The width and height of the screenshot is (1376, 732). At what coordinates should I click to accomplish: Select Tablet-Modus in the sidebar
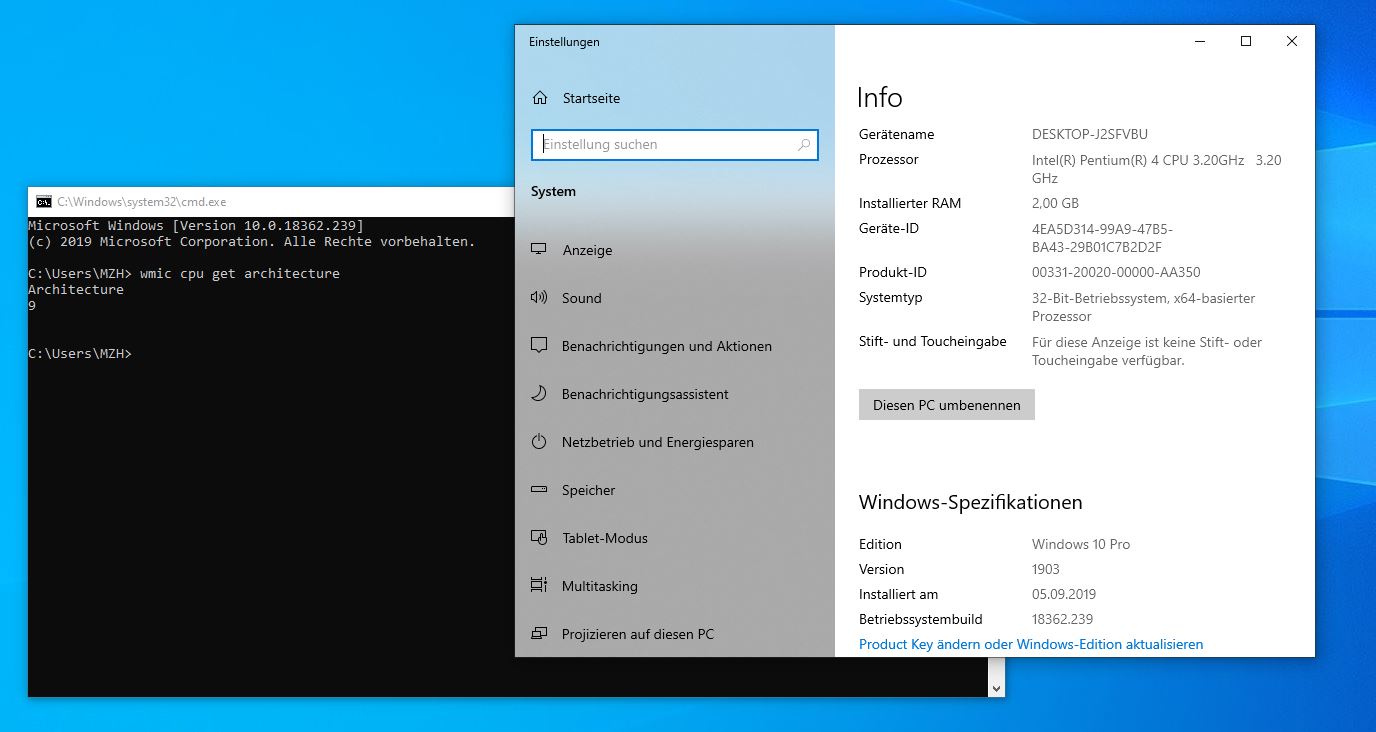(675, 538)
